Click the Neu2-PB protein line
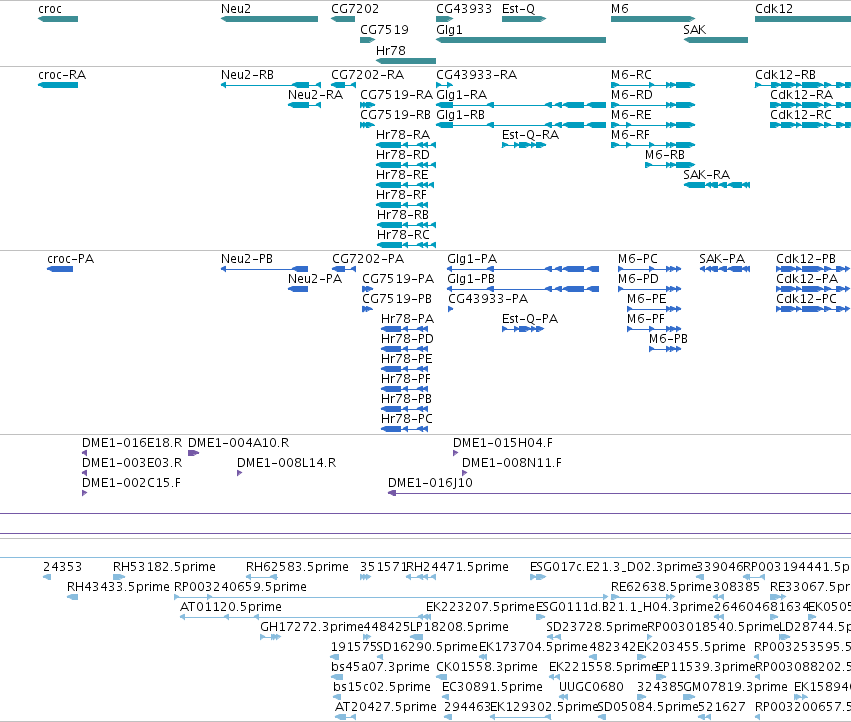This screenshot has height=722, width=851. click(x=264, y=269)
